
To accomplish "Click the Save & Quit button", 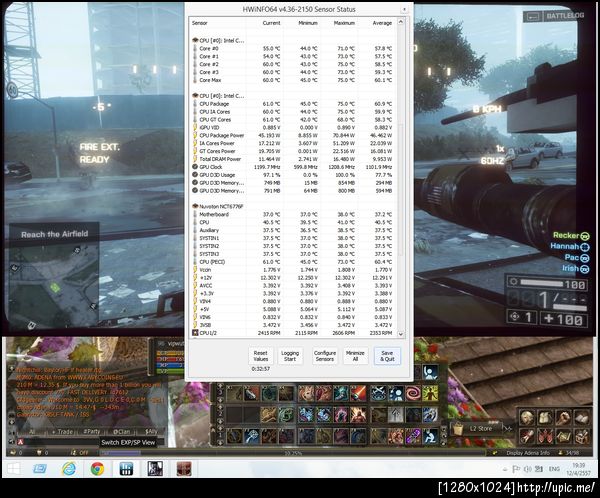I will (387, 356).
